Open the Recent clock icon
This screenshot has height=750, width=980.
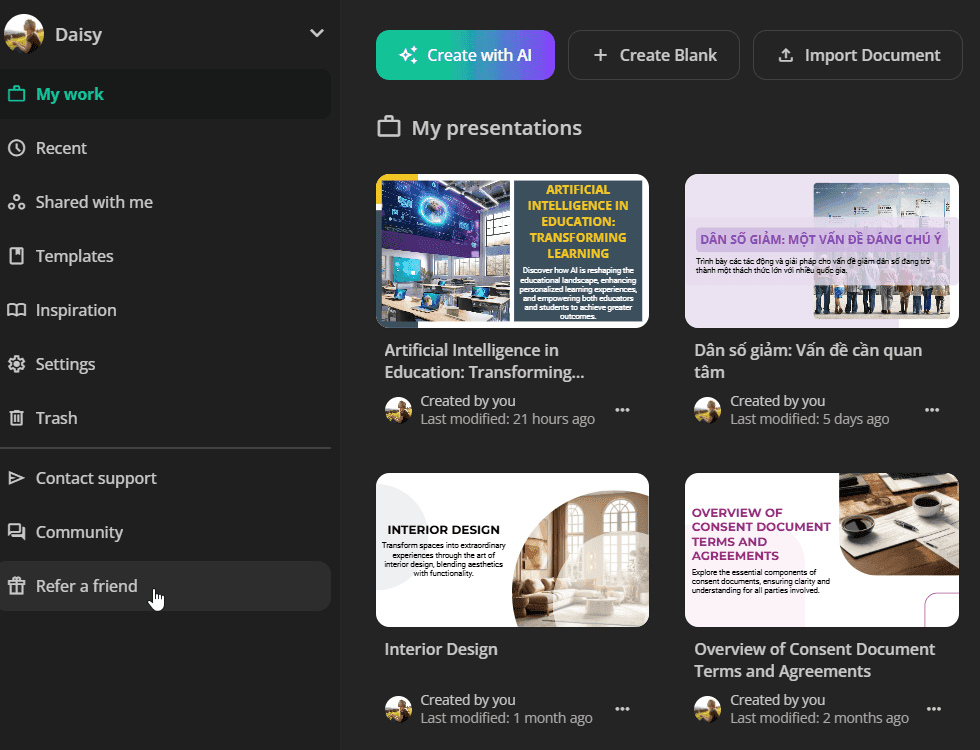pyautogui.click(x=16, y=148)
